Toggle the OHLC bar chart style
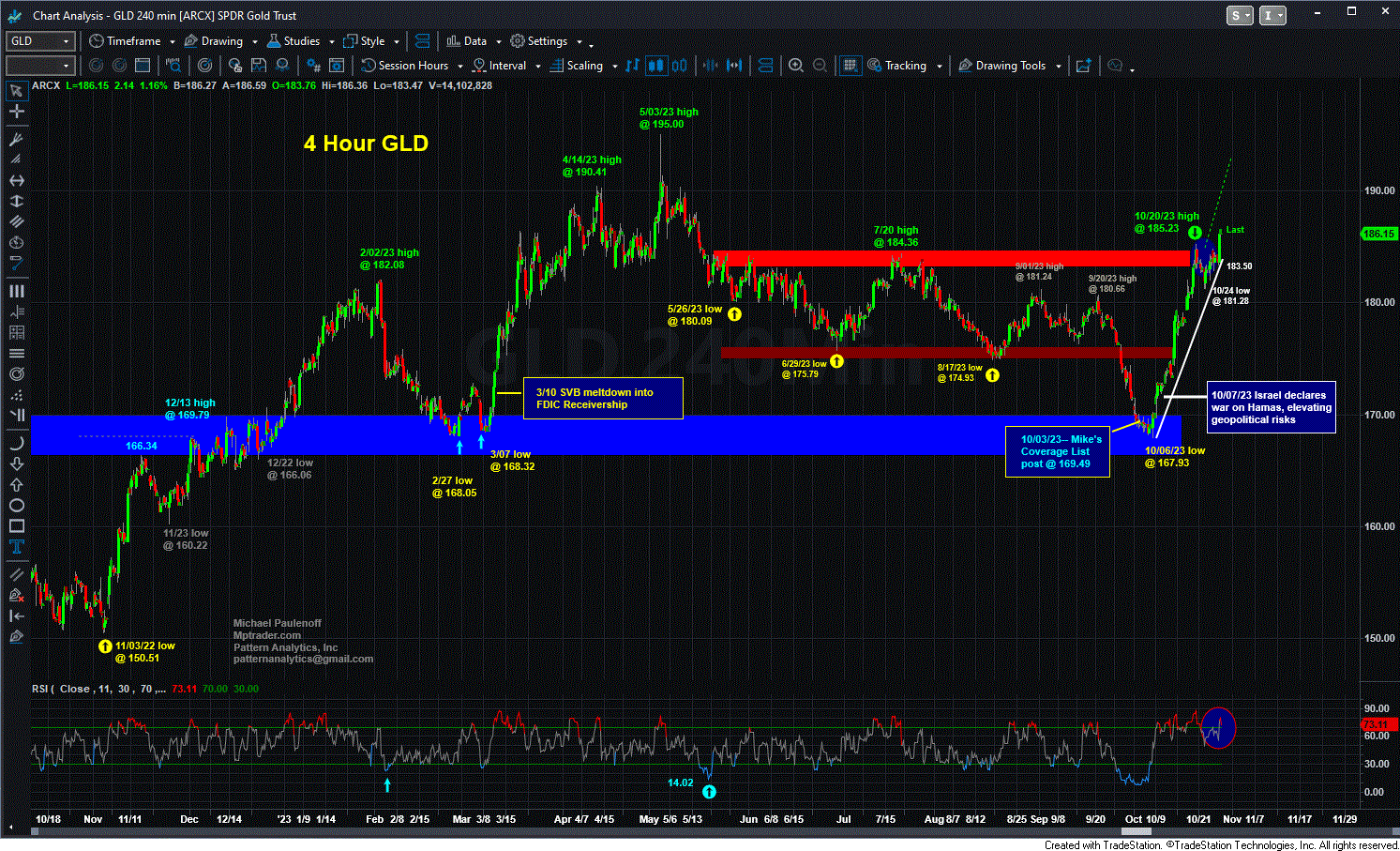The image size is (1400, 851). click(x=633, y=66)
